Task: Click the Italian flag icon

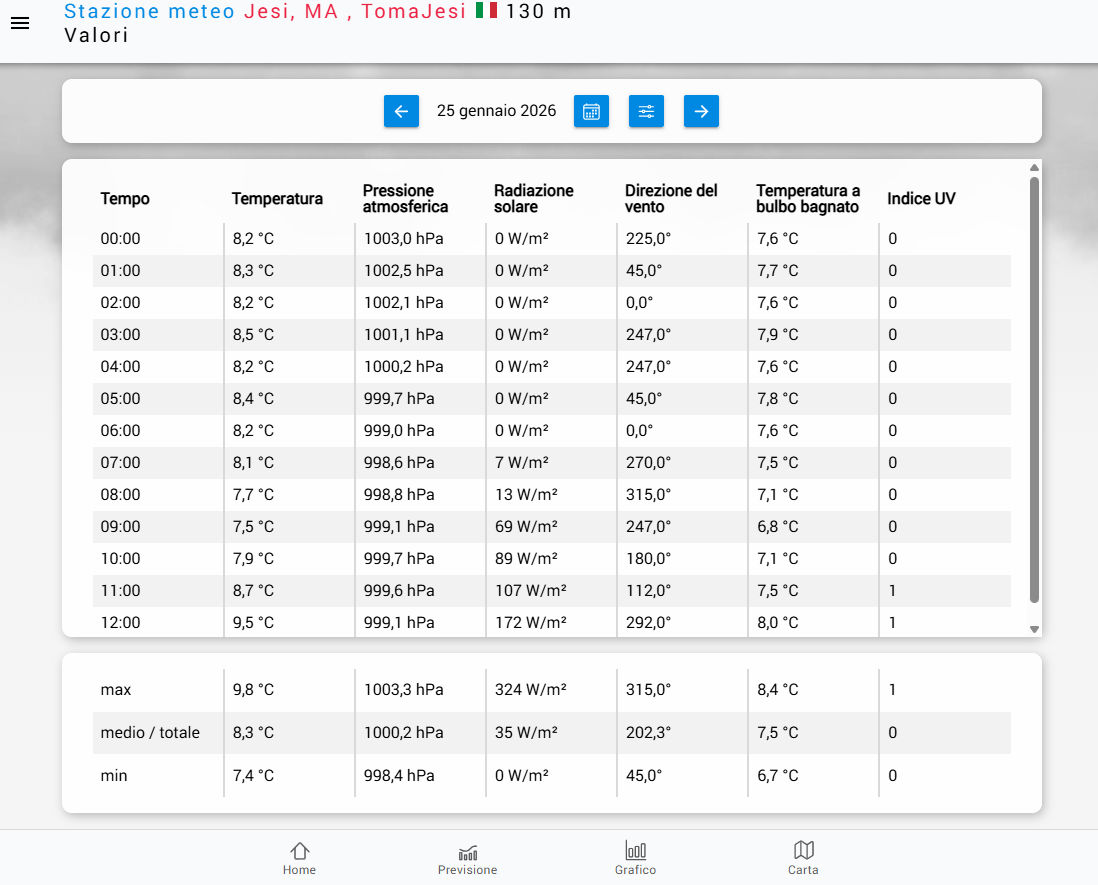Action: point(486,11)
